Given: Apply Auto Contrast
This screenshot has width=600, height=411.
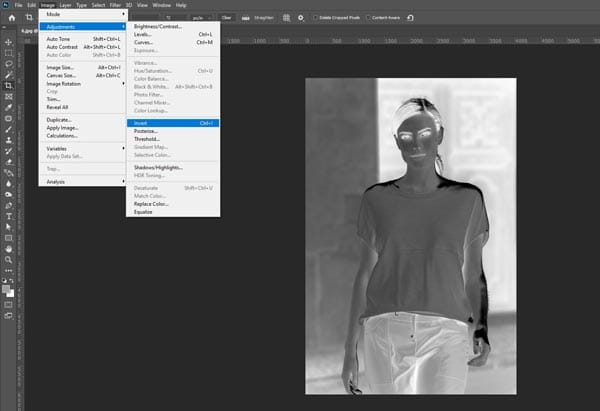Looking at the screenshot, I should 83,47.
